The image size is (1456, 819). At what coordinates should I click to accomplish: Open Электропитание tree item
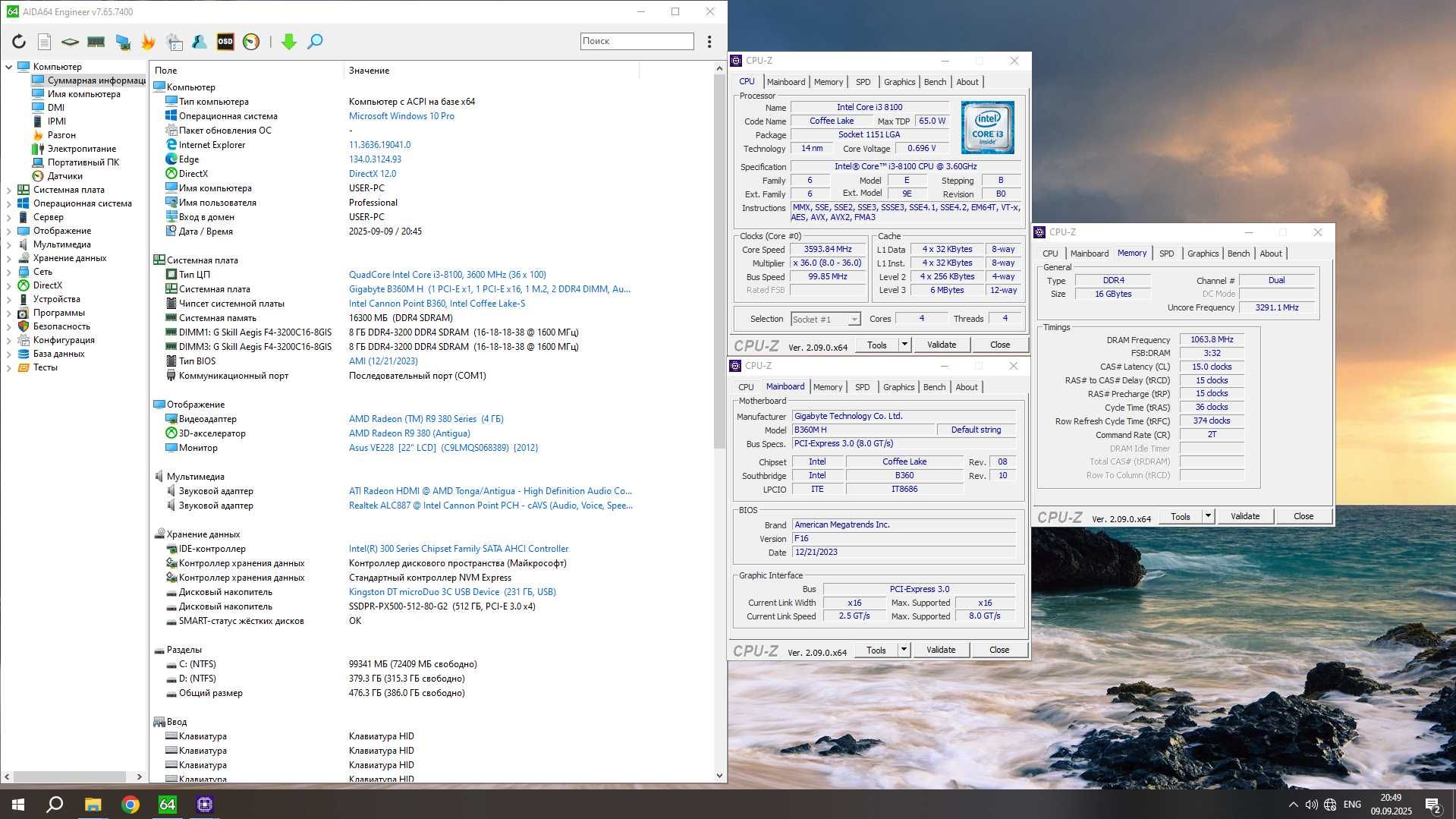[x=74, y=149]
